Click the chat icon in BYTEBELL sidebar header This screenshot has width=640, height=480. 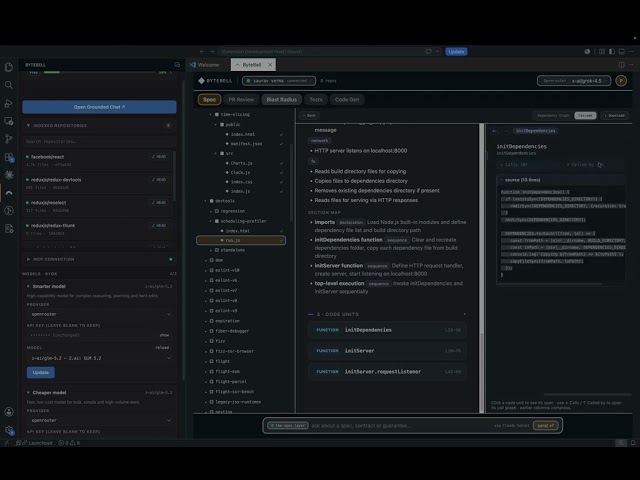(177, 64)
